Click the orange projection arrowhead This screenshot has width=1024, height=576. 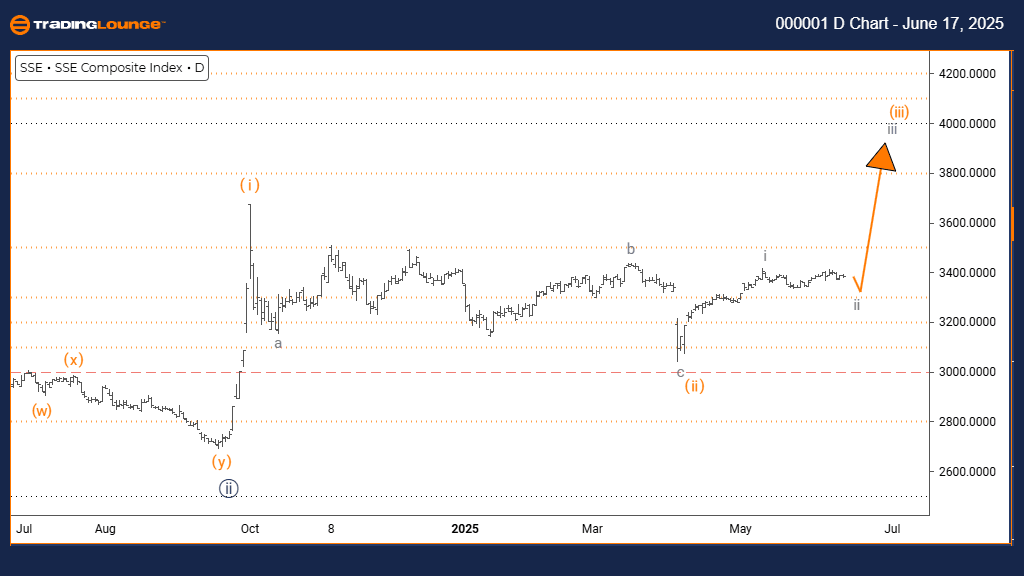(882, 158)
